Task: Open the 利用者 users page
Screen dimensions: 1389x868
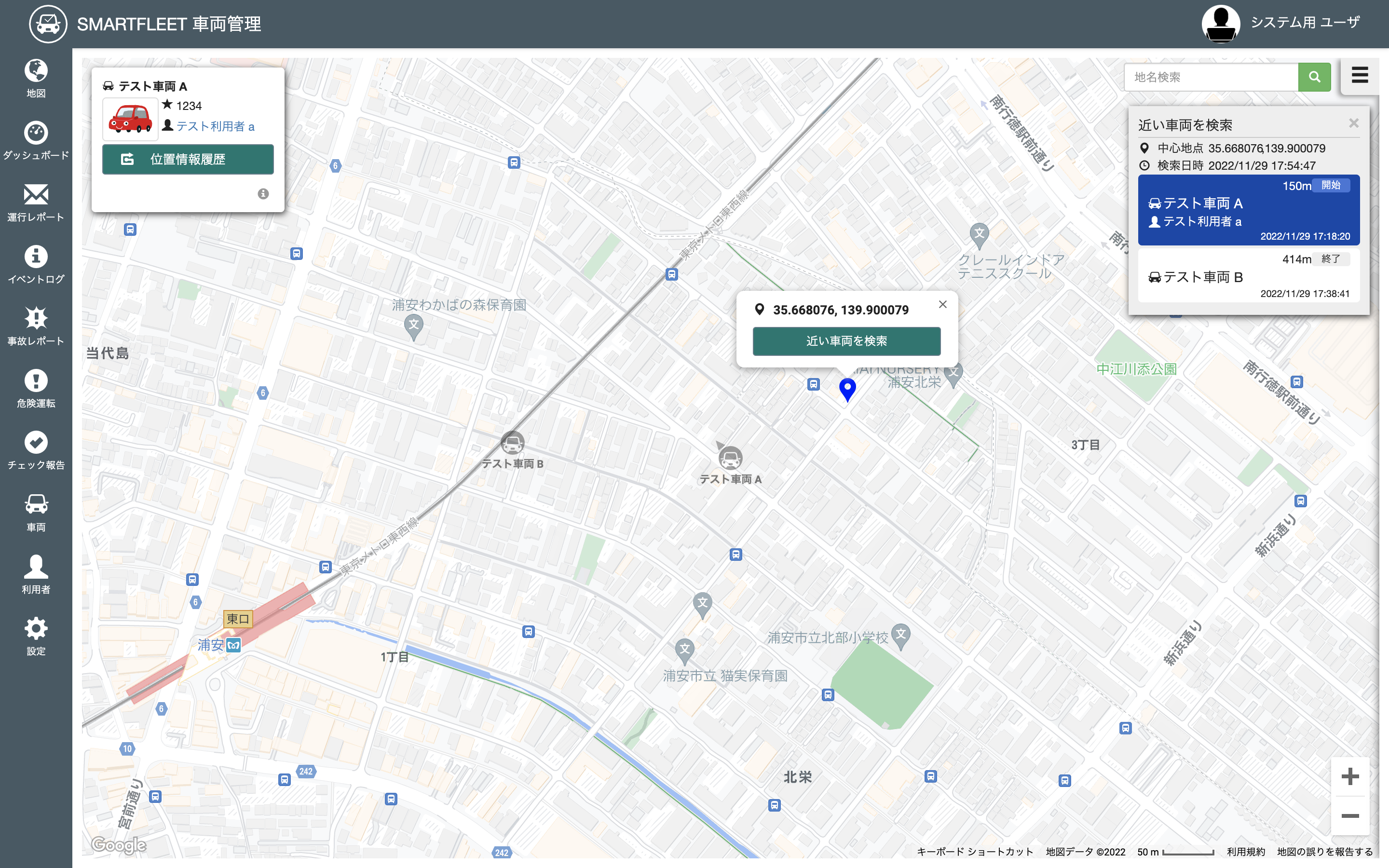Action: tap(36, 575)
